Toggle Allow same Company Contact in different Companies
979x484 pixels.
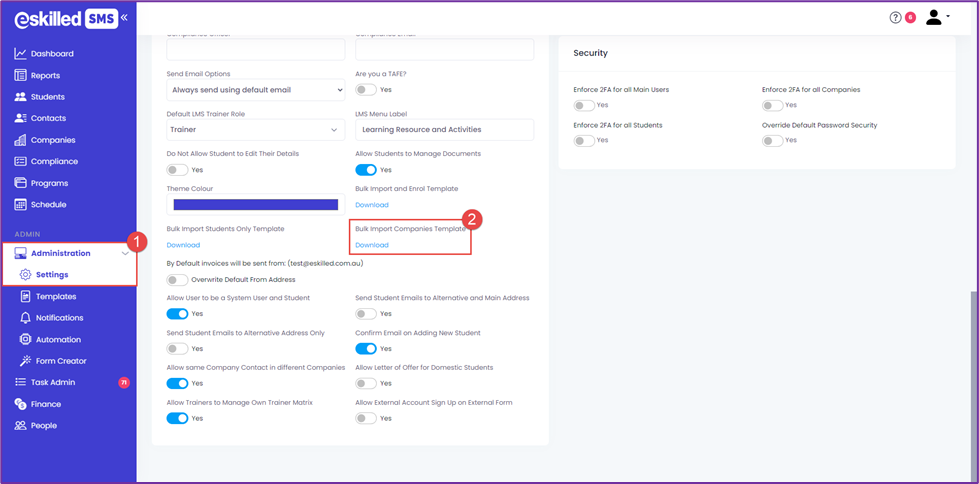click(177, 383)
